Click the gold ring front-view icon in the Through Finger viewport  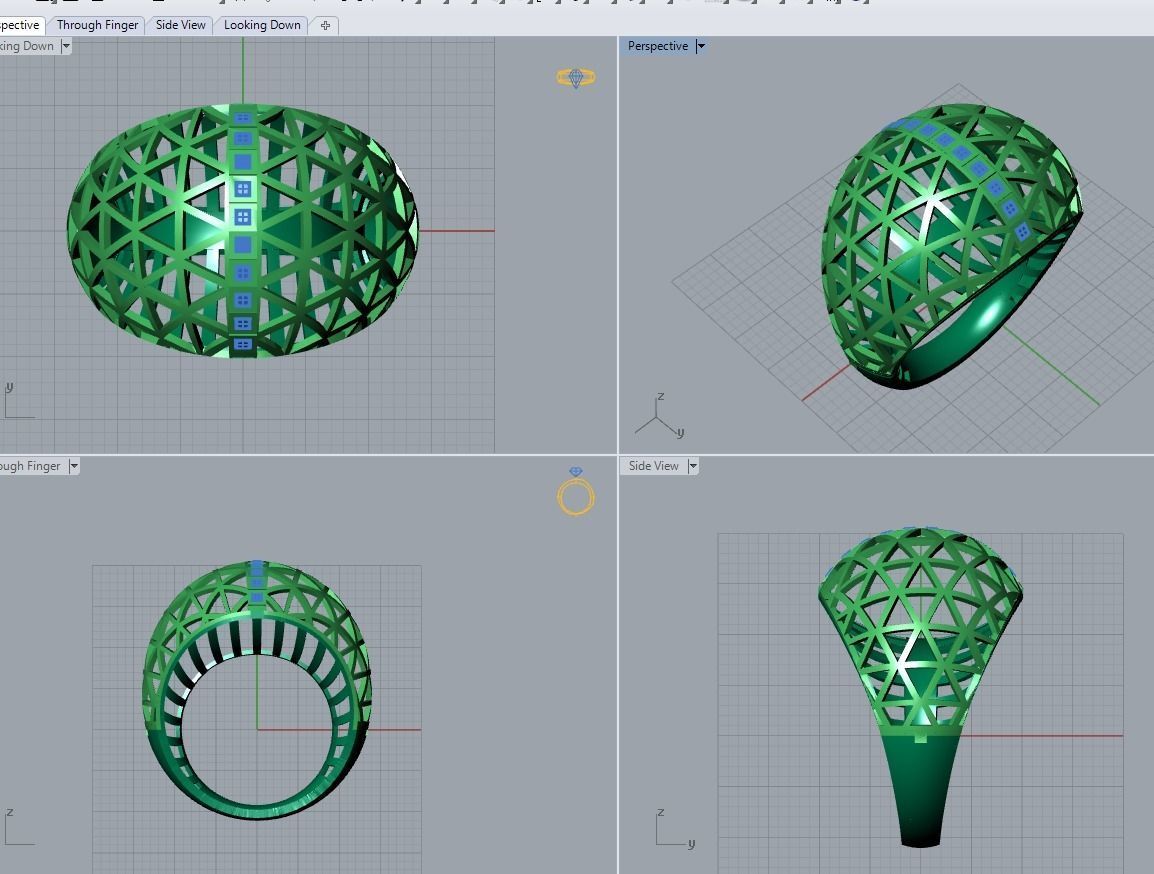point(576,491)
